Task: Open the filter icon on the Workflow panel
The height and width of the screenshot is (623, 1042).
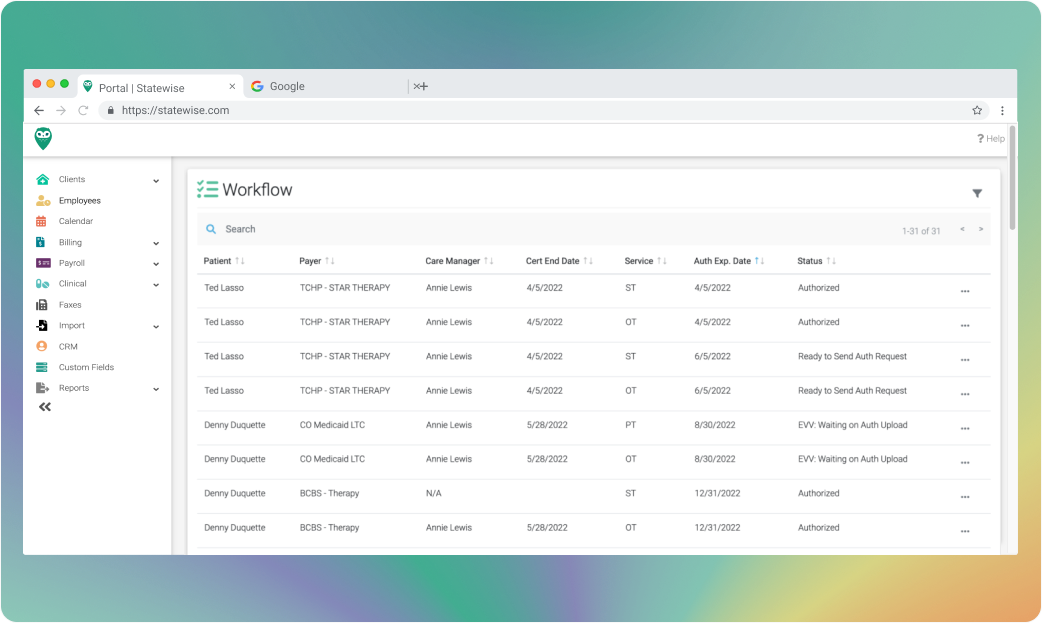Action: [x=977, y=192]
